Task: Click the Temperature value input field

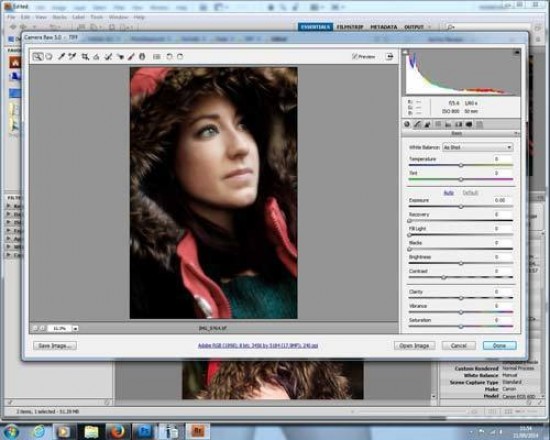Action: tap(502, 159)
